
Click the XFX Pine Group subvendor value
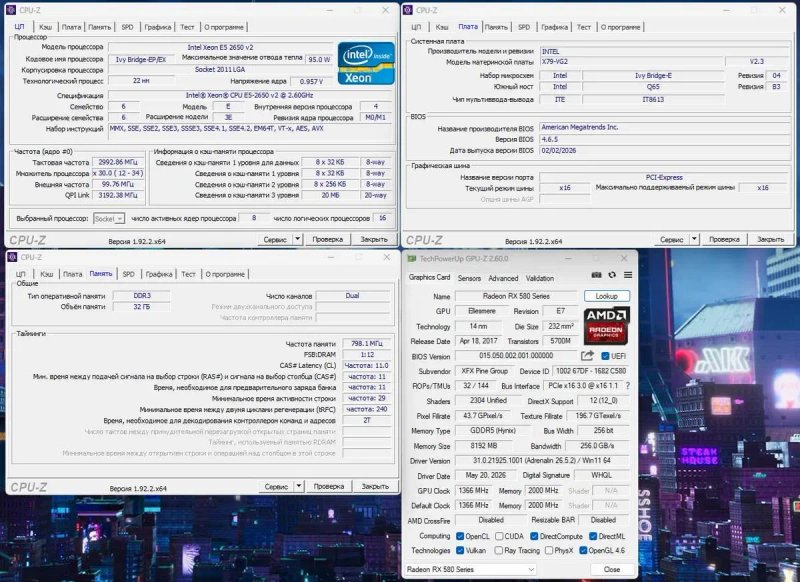click(x=484, y=371)
